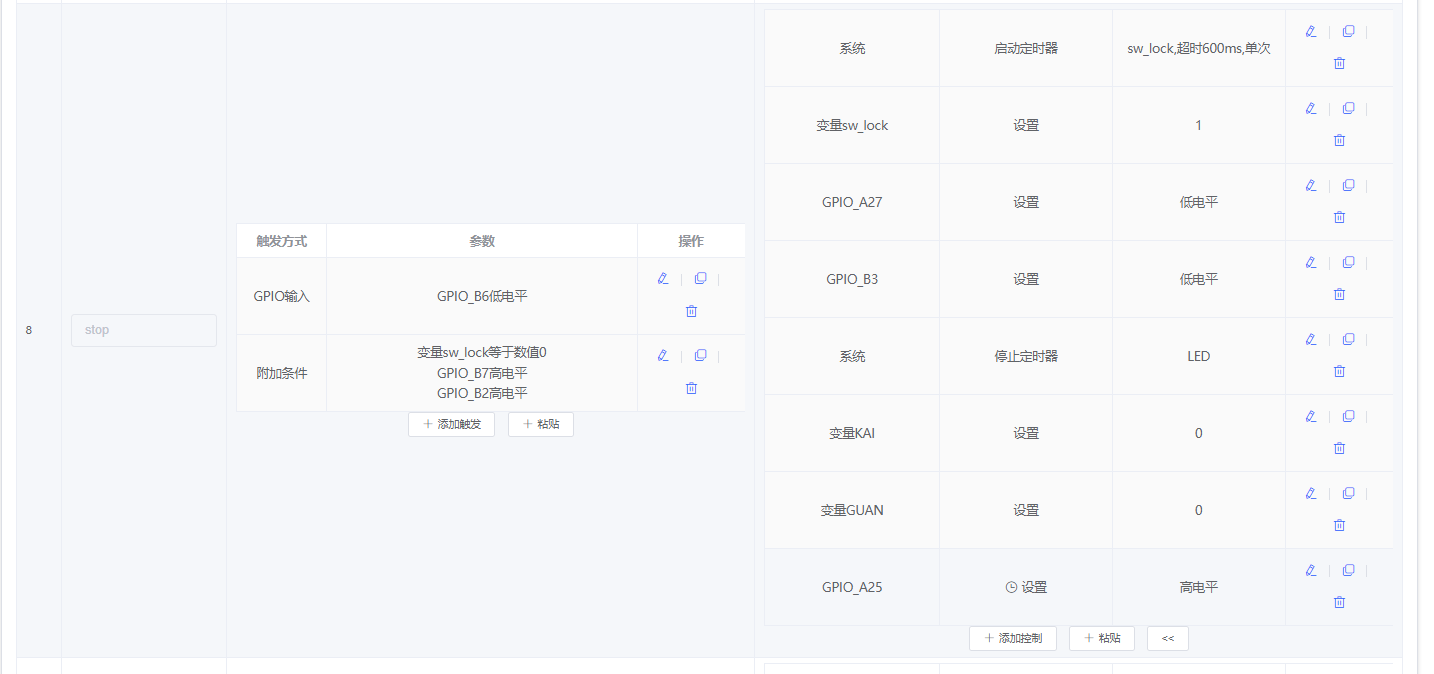
Task: Delete the 变量KAI setting row
Action: (1339, 448)
